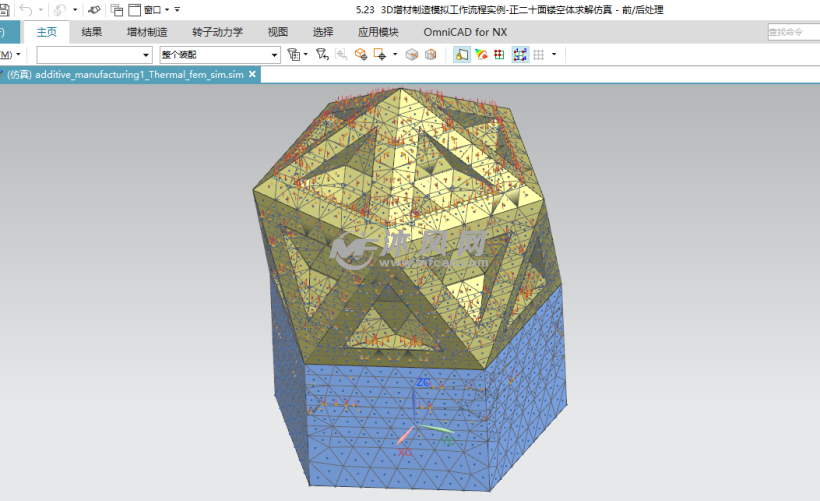820x501 pixels.
Task: Click the grey cube with orange diagonal line icon
Action: point(412,54)
